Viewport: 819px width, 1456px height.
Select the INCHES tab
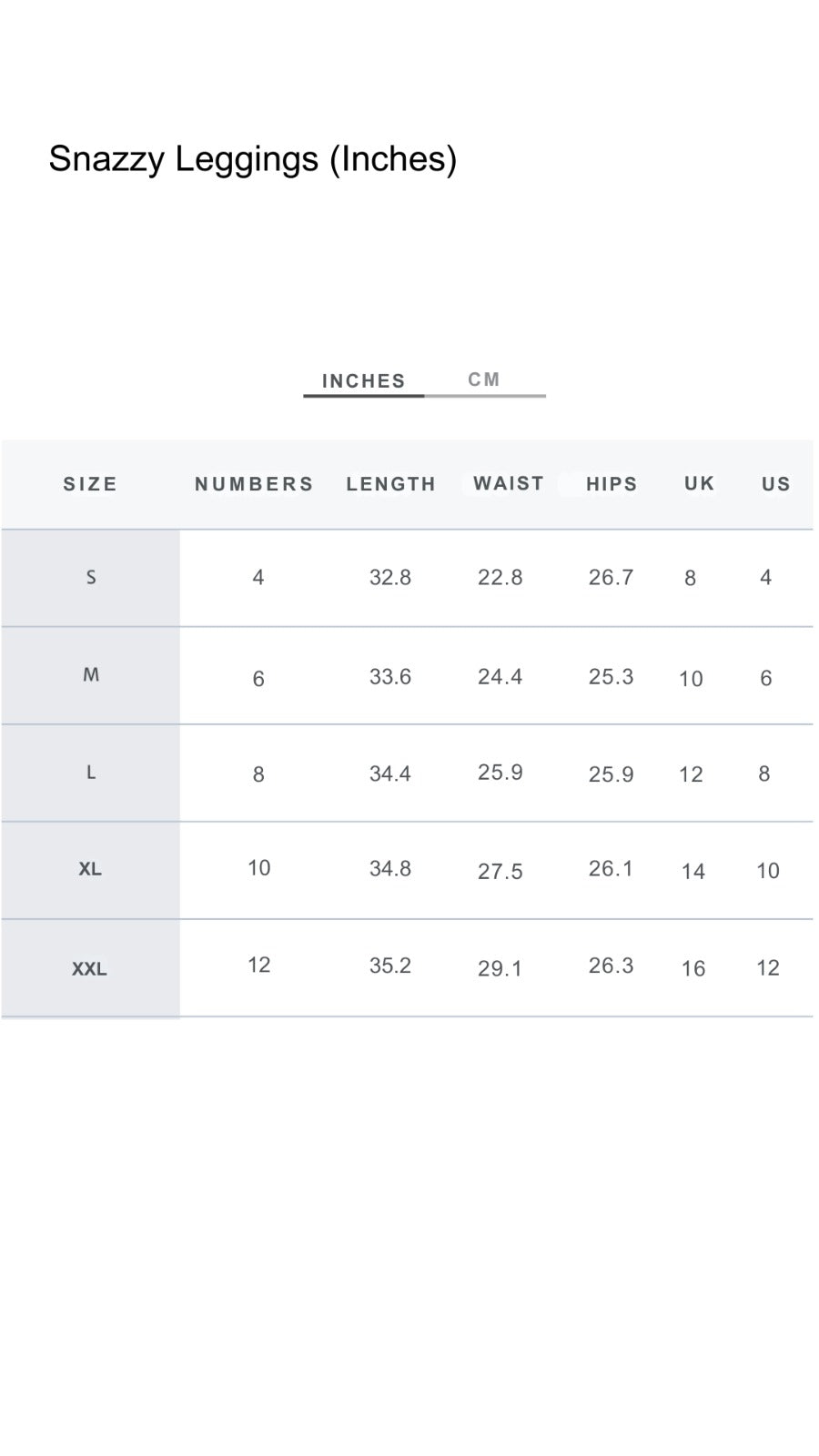tap(364, 381)
